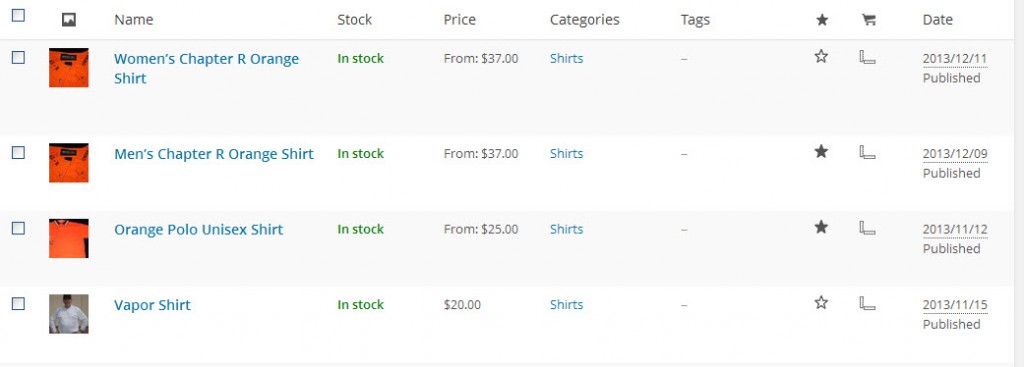1024x367 pixels.
Task: Unfeature Men's Chapter R Orange Shirt via star
Action: point(821,152)
